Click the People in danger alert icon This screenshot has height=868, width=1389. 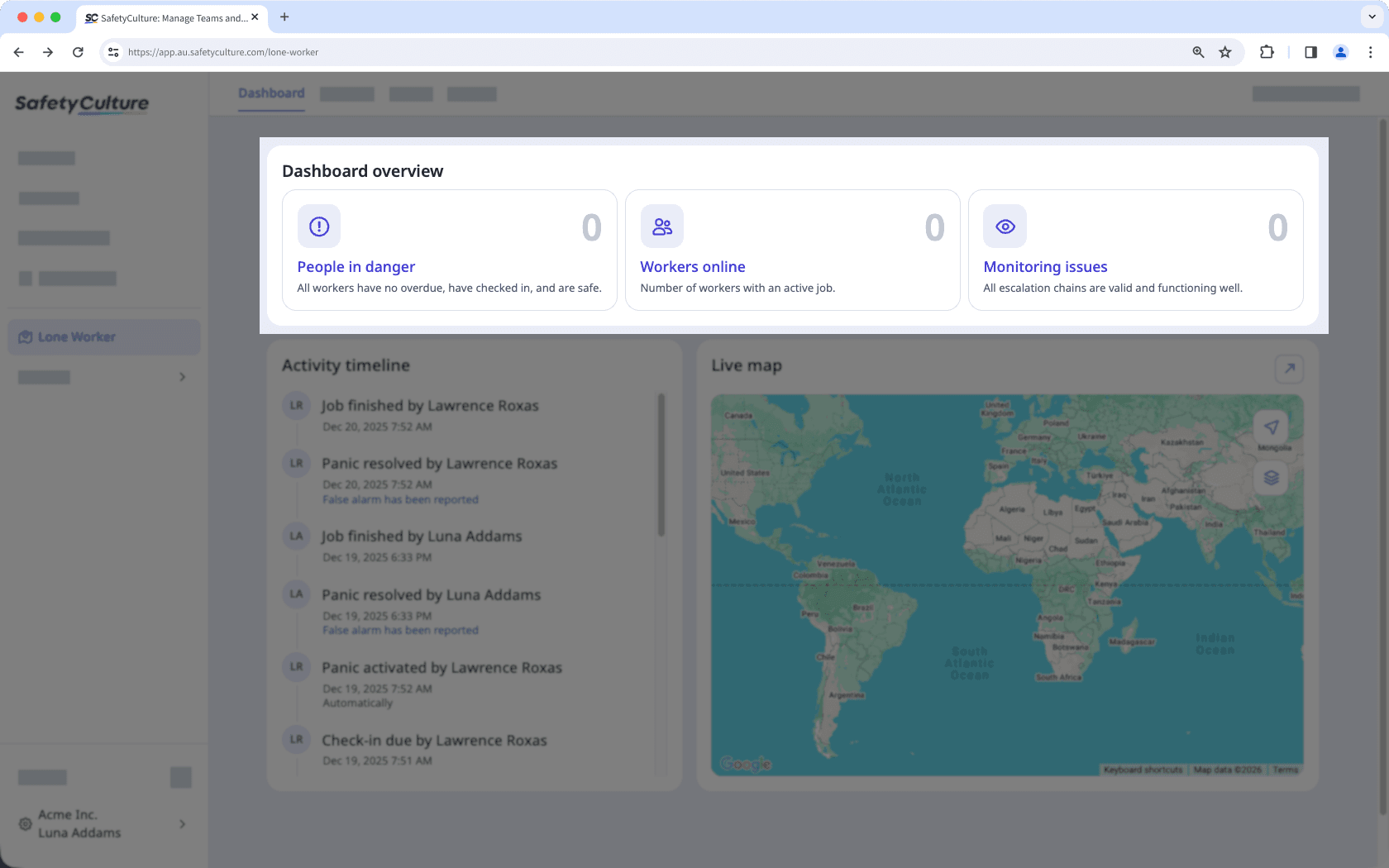[x=318, y=226]
